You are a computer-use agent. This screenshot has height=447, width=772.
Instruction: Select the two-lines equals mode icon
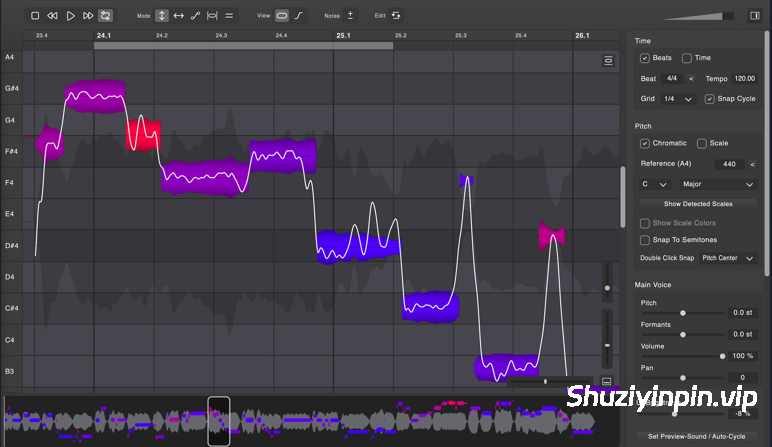pyautogui.click(x=229, y=16)
